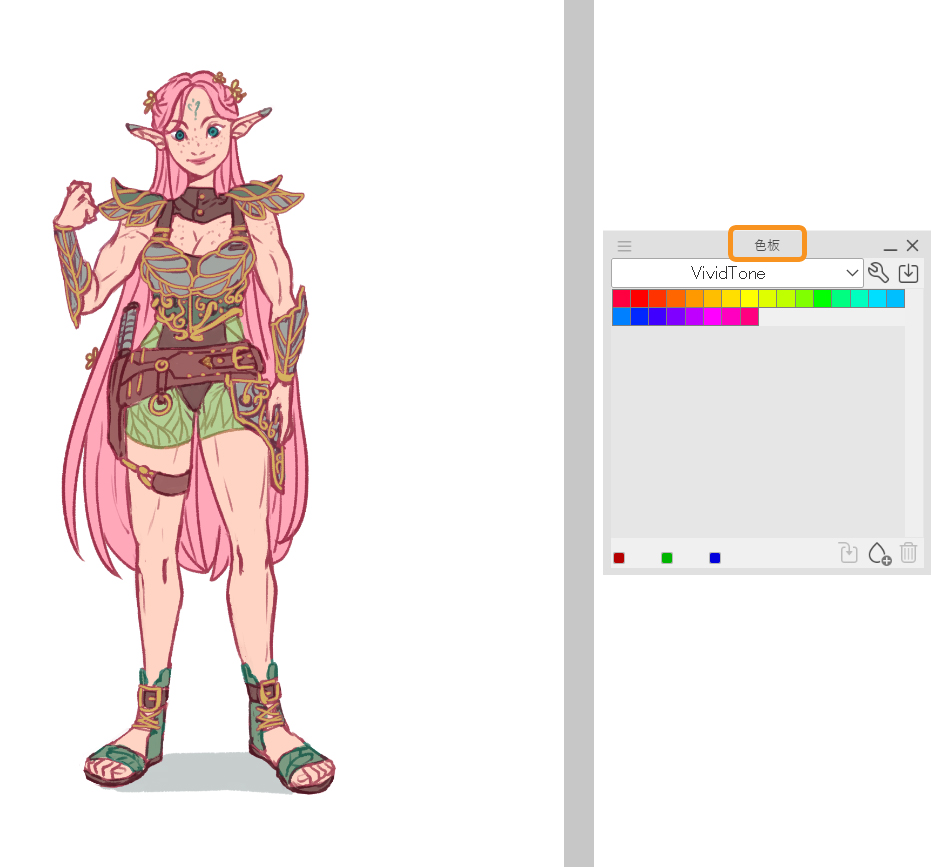The height and width of the screenshot is (867, 933).
Task: Open the color set panel hamburger menu
Action: (624, 246)
